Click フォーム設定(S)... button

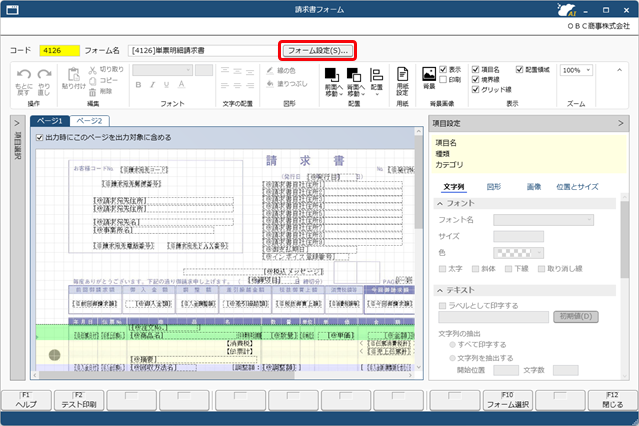point(318,51)
